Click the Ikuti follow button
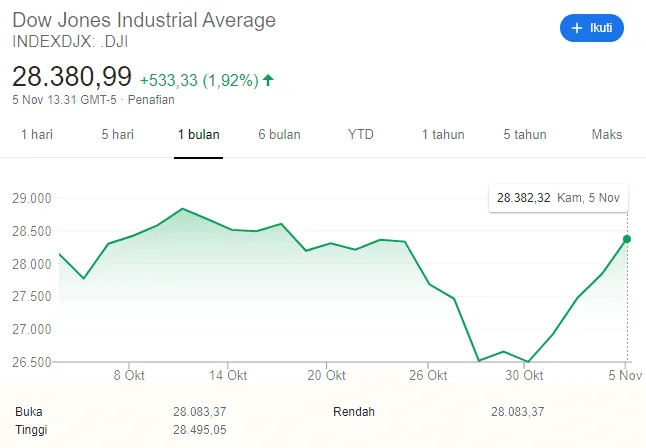The image size is (646, 448). click(x=591, y=28)
